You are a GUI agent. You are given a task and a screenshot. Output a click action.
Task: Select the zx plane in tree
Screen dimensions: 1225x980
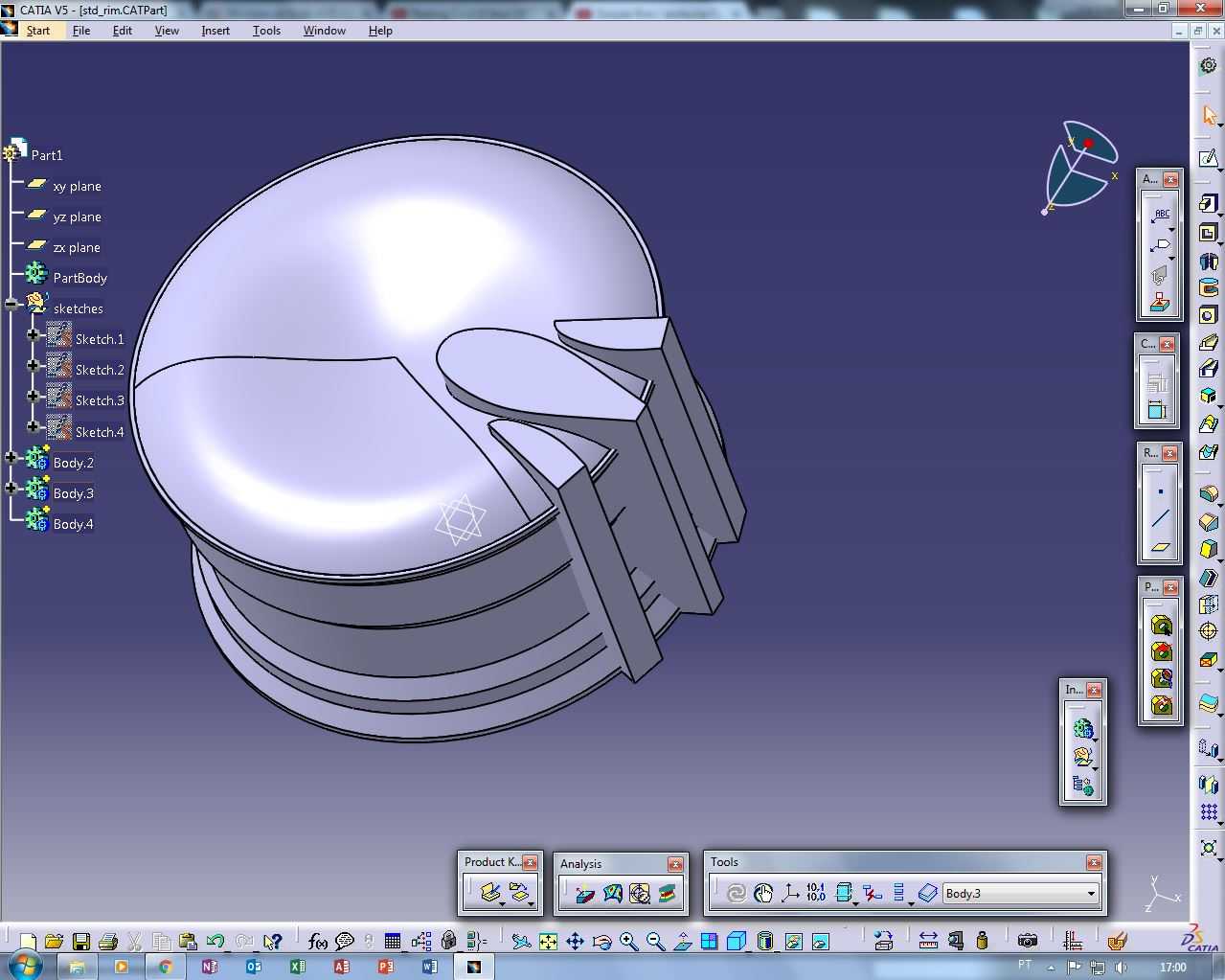click(77, 247)
